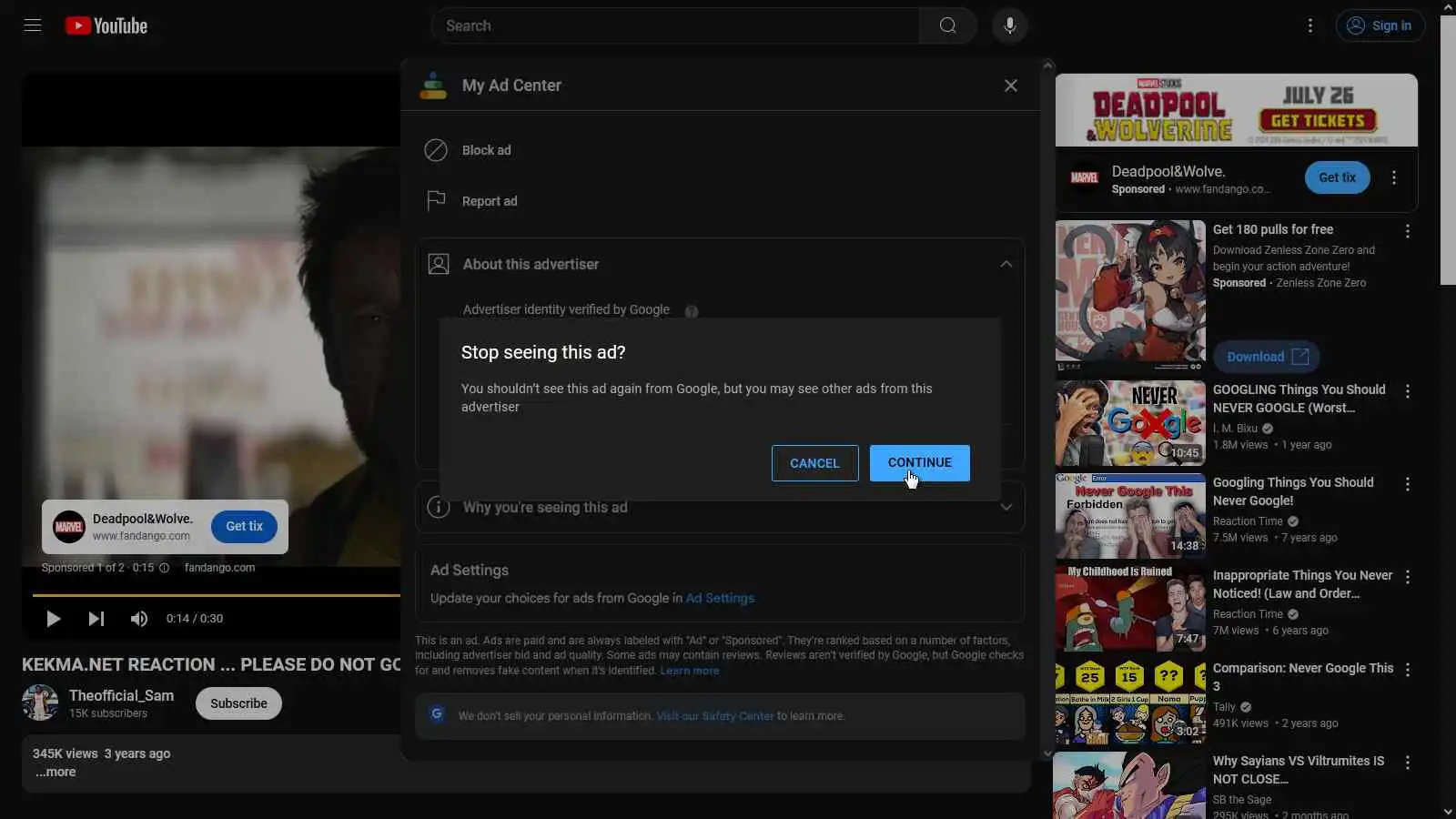Expand Why you're seeing this ad
This screenshot has height=819, width=1456.
pyautogui.click(x=1006, y=508)
